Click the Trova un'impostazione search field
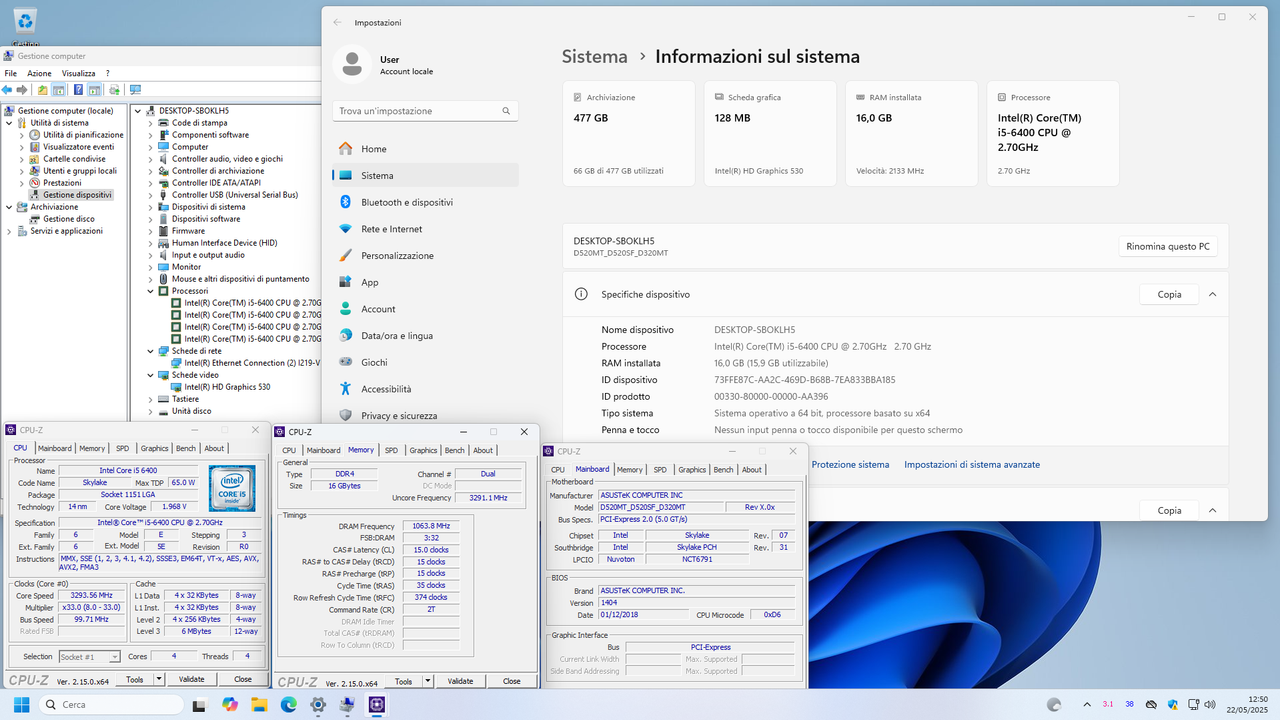 coord(425,111)
